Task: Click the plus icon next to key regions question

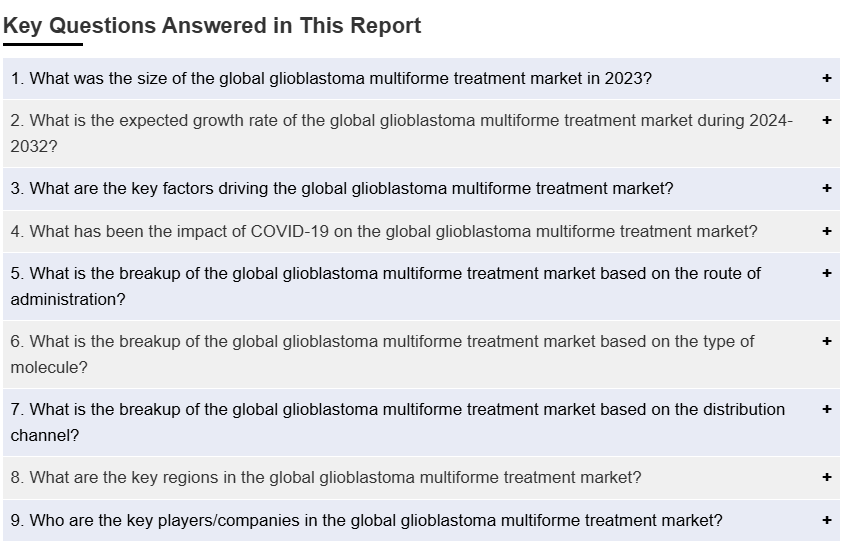Action: 826,477
